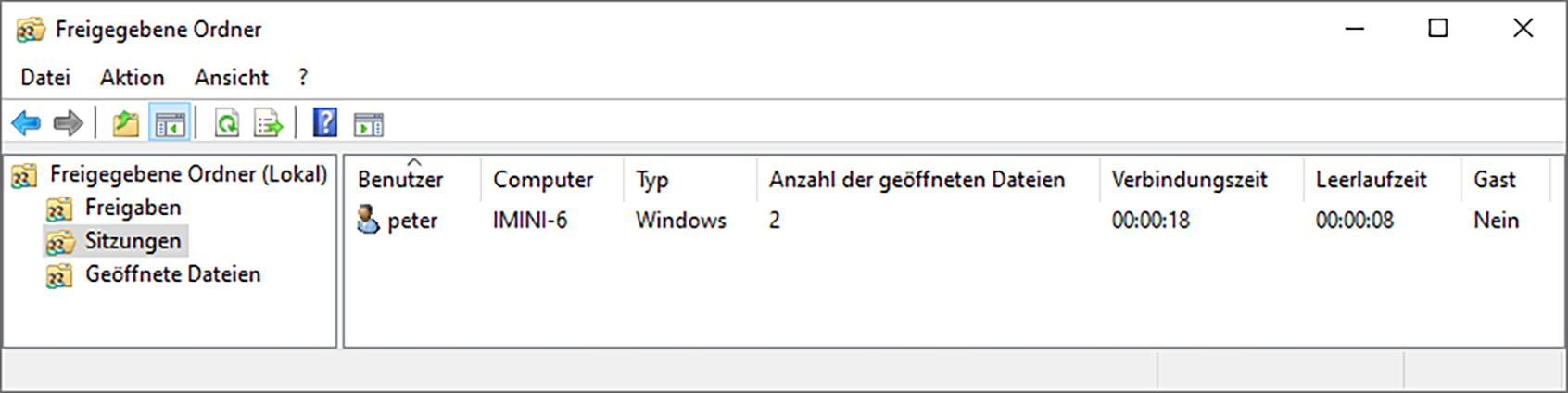The height and width of the screenshot is (393, 1568).
Task: Toggle the console tree show/hide button
Action: (170, 123)
